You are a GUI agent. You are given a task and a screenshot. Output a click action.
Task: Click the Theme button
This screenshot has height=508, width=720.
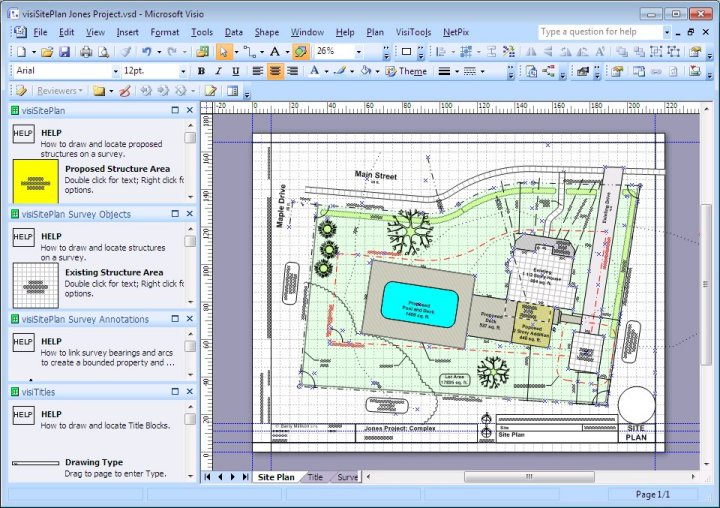(407, 71)
